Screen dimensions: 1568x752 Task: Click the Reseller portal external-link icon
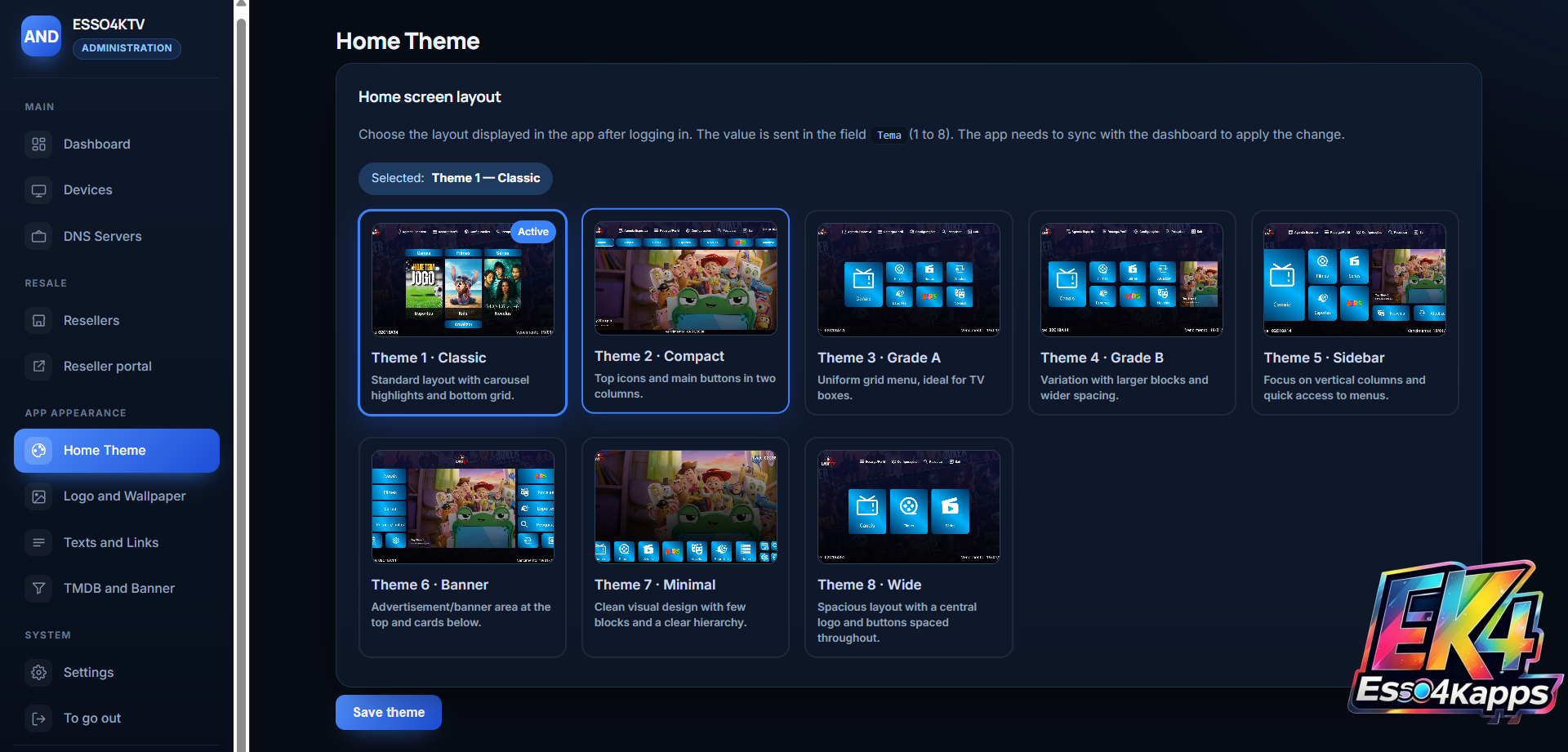point(38,367)
